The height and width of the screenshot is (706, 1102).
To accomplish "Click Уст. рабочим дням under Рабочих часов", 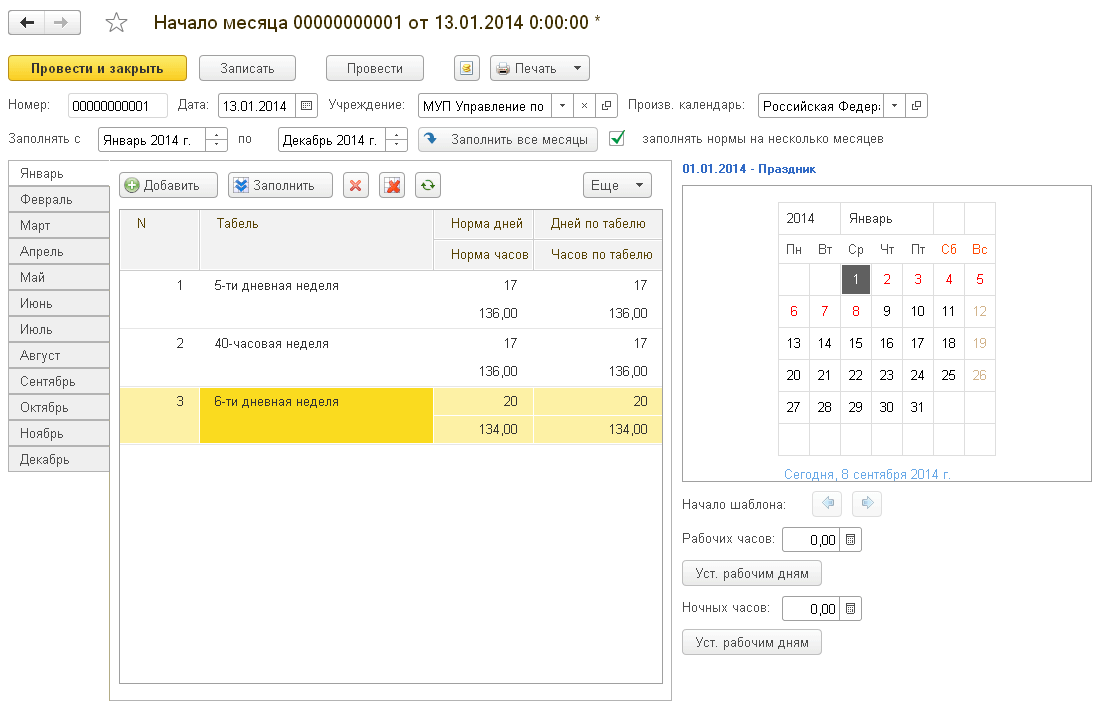I will tap(752, 573).
